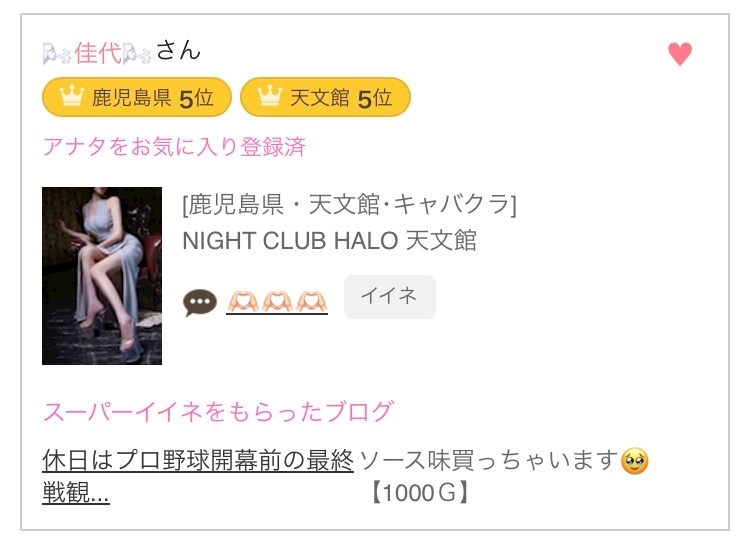The image size is (750, 544).
Task: Click the speech bubble comment icon
Action: (200, 302)
